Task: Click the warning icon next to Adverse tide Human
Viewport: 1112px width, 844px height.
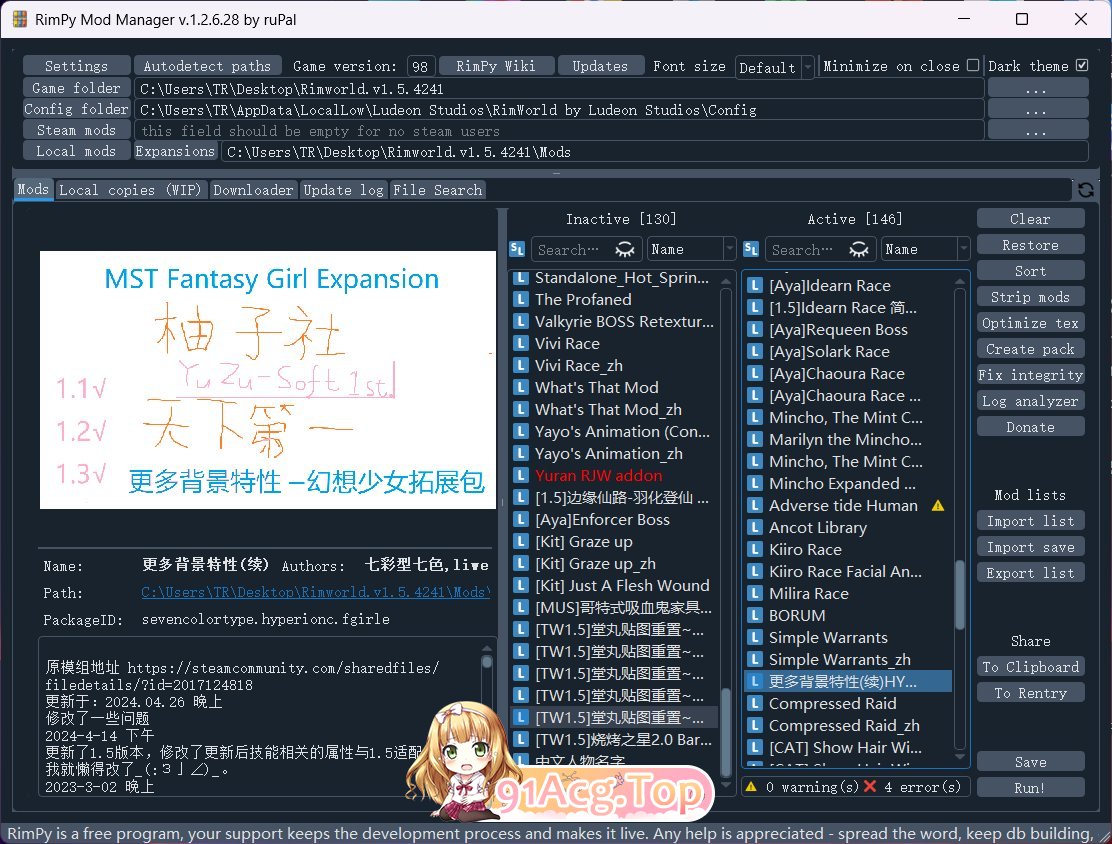Action: [x=937, y=506]
